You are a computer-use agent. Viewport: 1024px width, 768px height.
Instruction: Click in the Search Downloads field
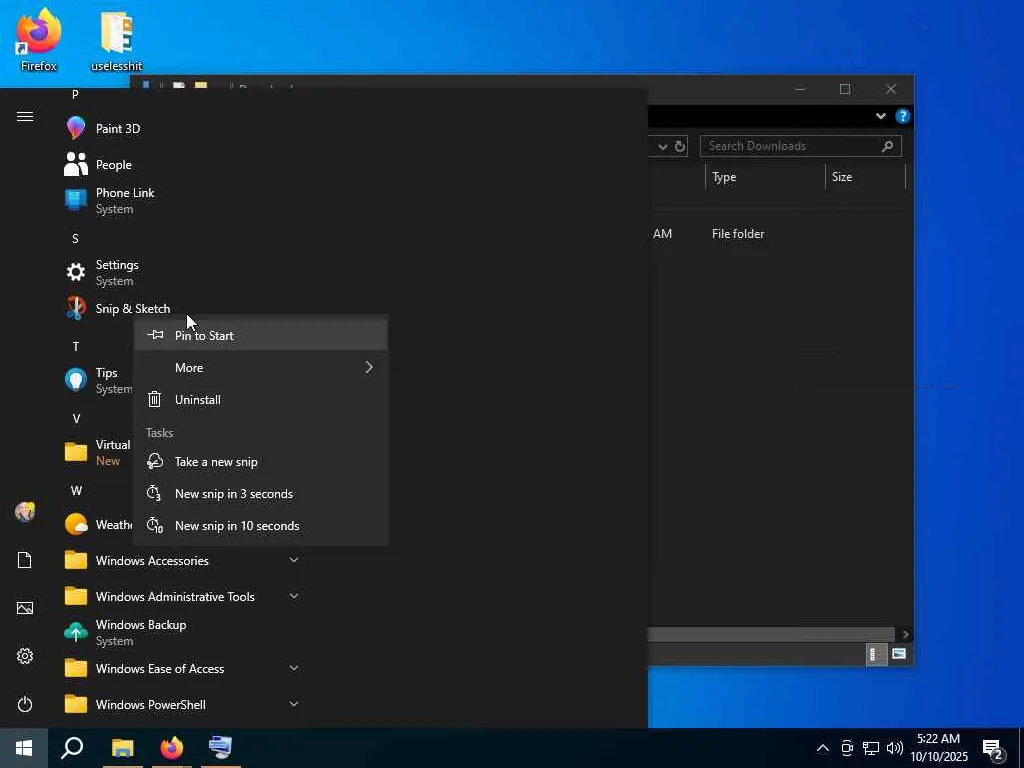(801, 146)
